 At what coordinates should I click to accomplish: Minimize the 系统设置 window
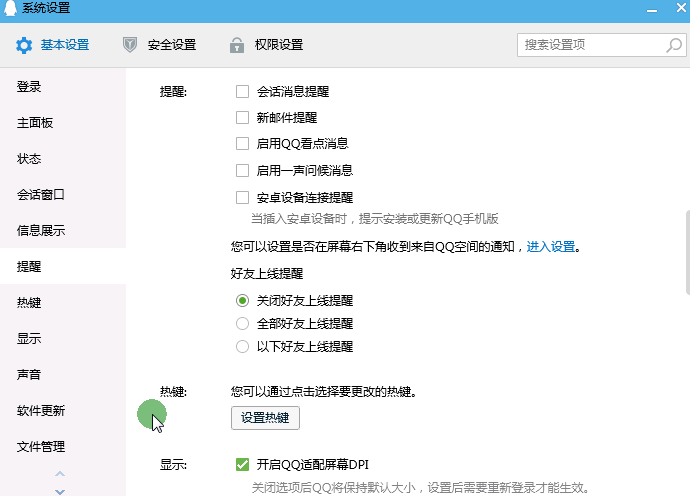coord(652,10)
